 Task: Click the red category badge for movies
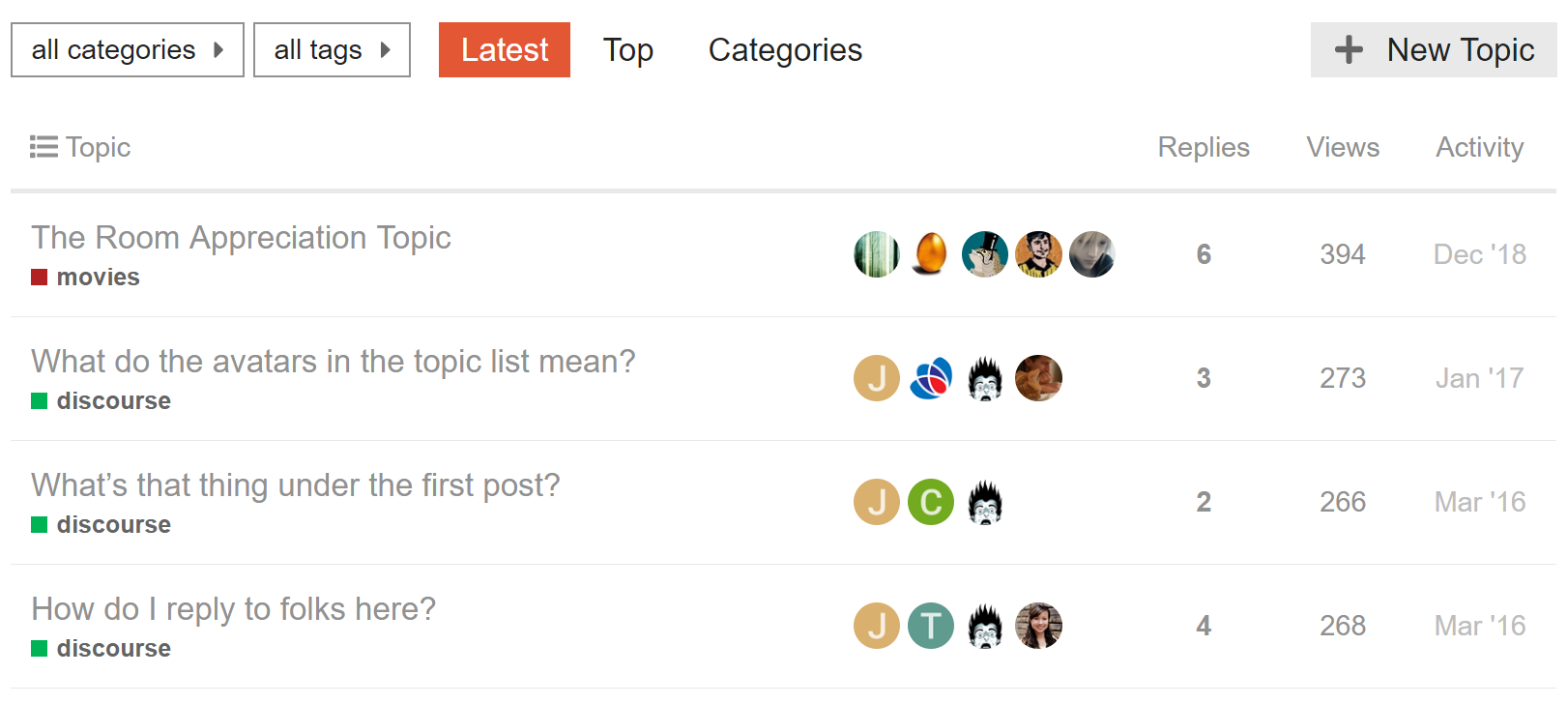coord(39,277)
